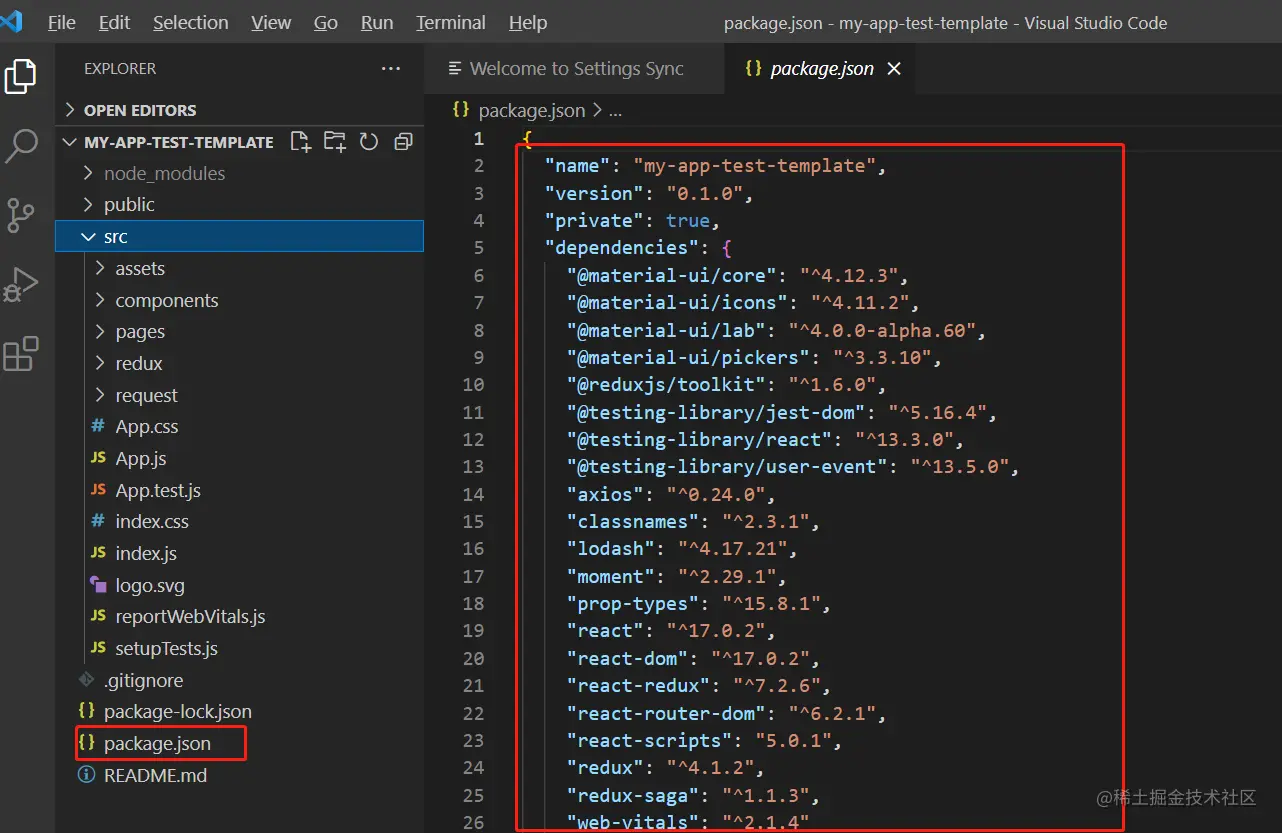
Task: Expand the OPEN EDITORS section
Action: click(x=240, y=110)
